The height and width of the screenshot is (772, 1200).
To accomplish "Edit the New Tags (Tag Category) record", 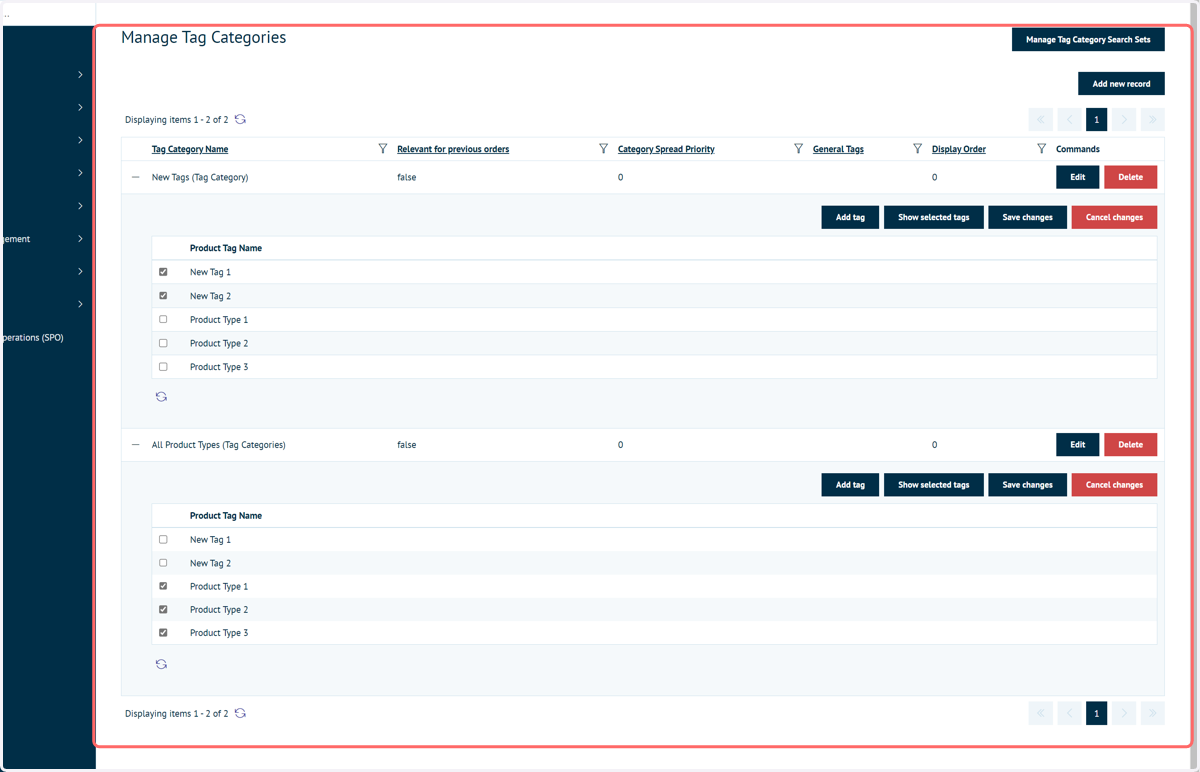I will pos(1077,177).
